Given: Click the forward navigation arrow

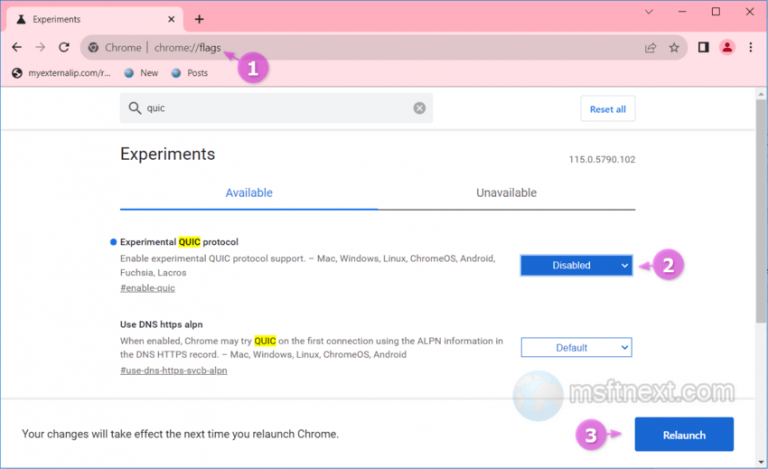Looking at the screenshot, I should (40, 47).
